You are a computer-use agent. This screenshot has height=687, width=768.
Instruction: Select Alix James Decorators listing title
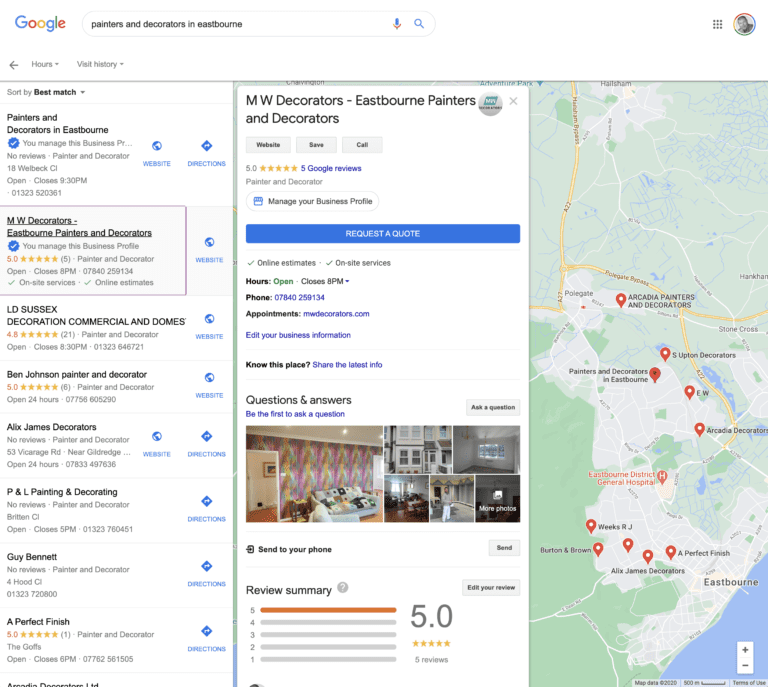coord(51,427)
